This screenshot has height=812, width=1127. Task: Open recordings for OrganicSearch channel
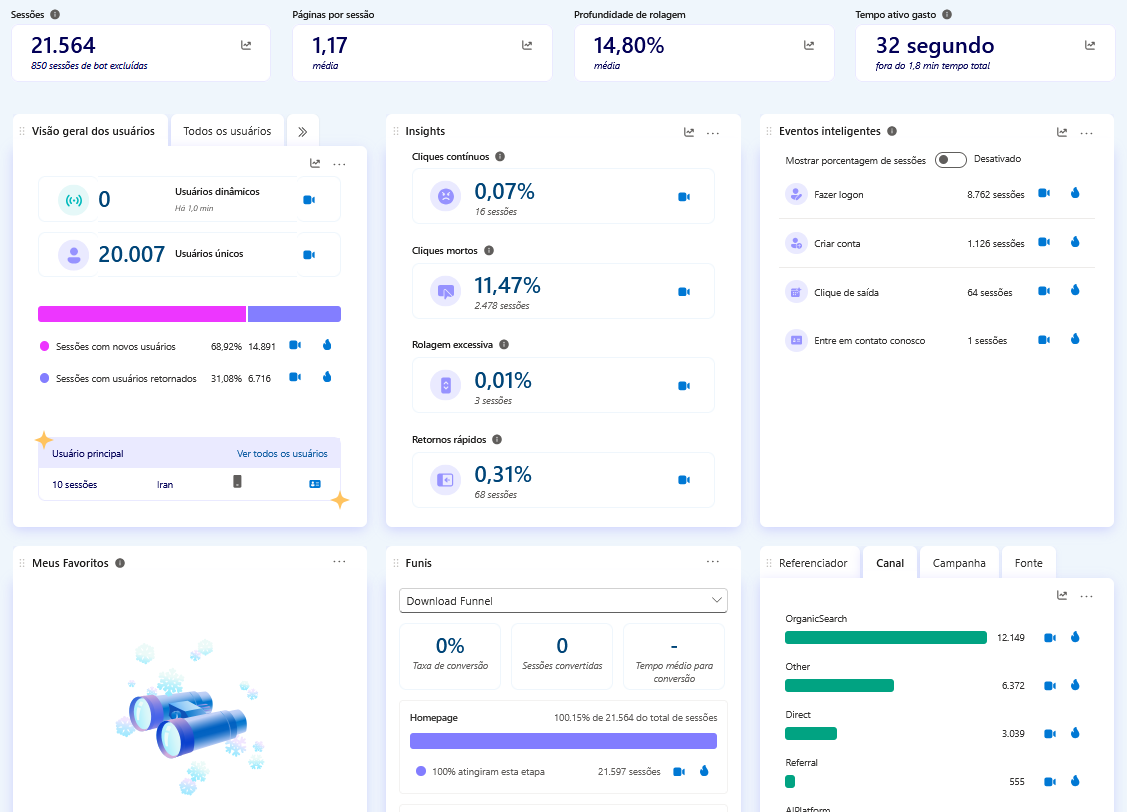1050,637
